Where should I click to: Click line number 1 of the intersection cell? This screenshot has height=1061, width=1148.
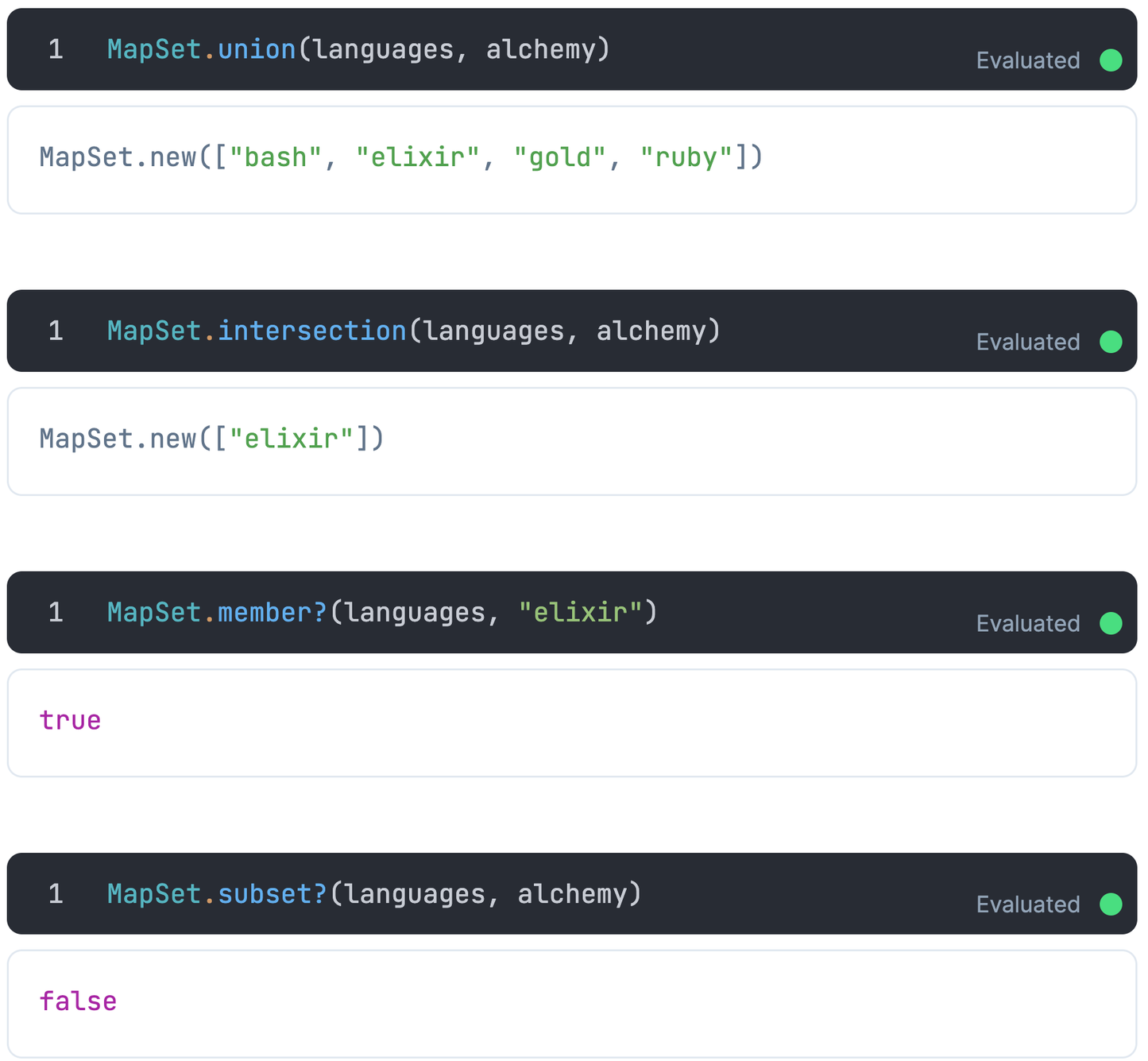(x=55, y=331)
